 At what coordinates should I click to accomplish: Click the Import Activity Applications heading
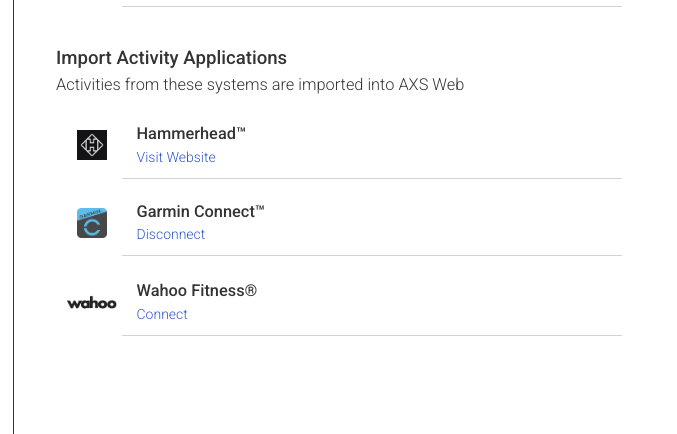point(171,58)
